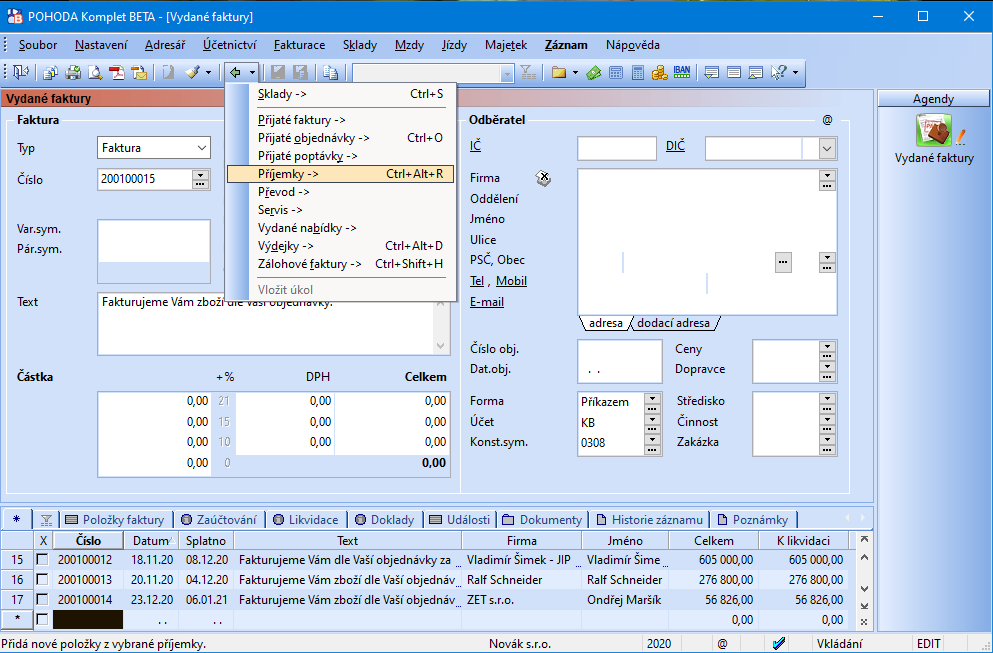This screenshot has width=993, height=653.
Task: Click the Tel link label
Action: [477, 281]
